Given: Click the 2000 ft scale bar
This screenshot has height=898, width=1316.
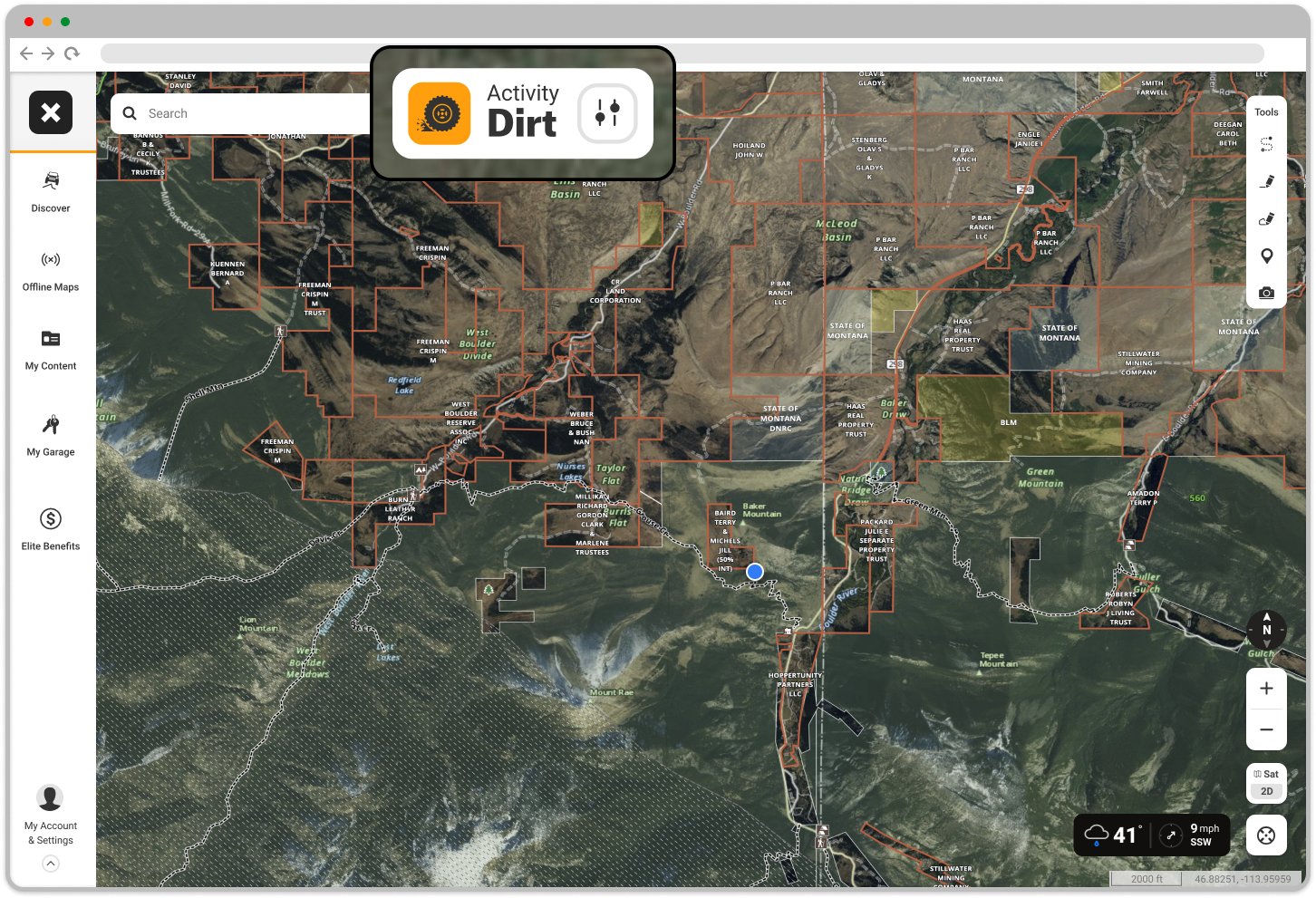Looking at the screenshot, I should [1147, 879].
